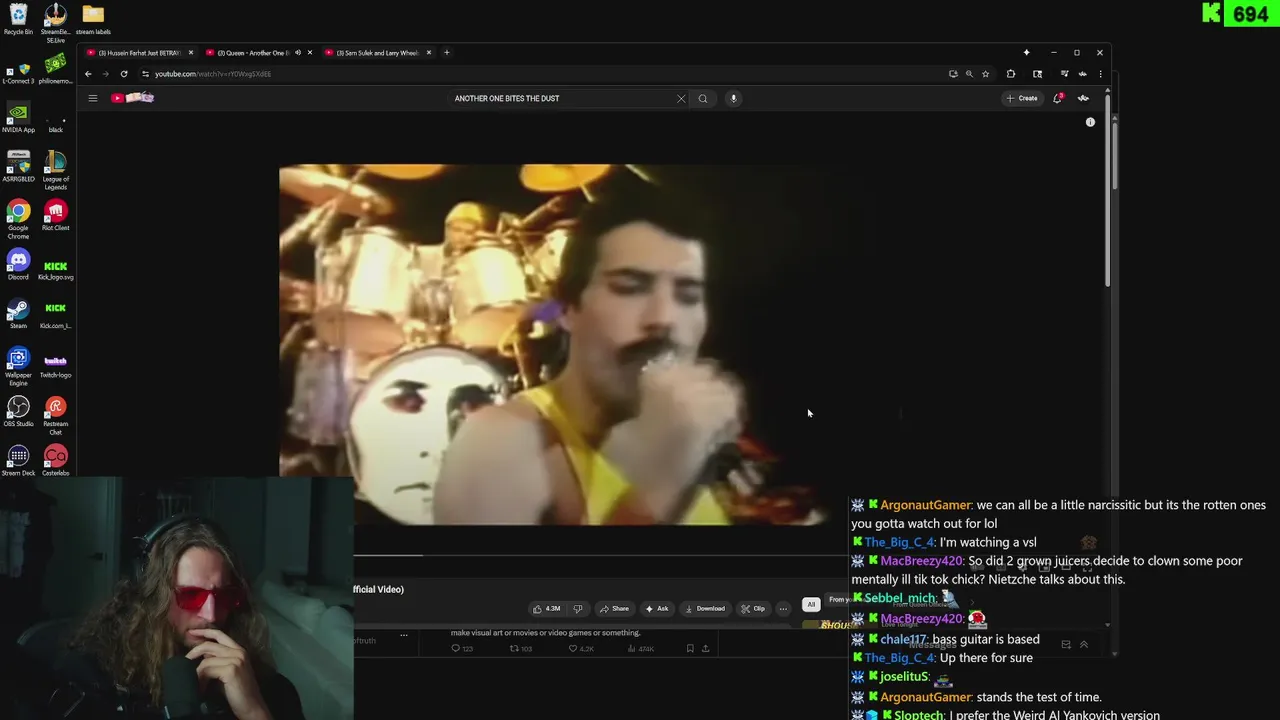Open the reply count 123 icon
This screenshot has height=720, width=1280.
461,648
